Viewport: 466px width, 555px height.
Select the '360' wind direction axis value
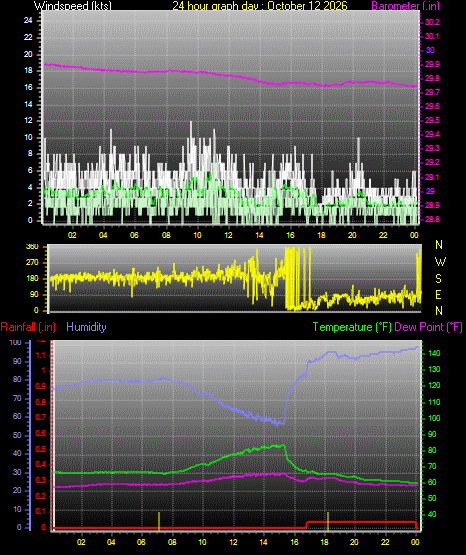pyautogui.click(x=32, y=247)
